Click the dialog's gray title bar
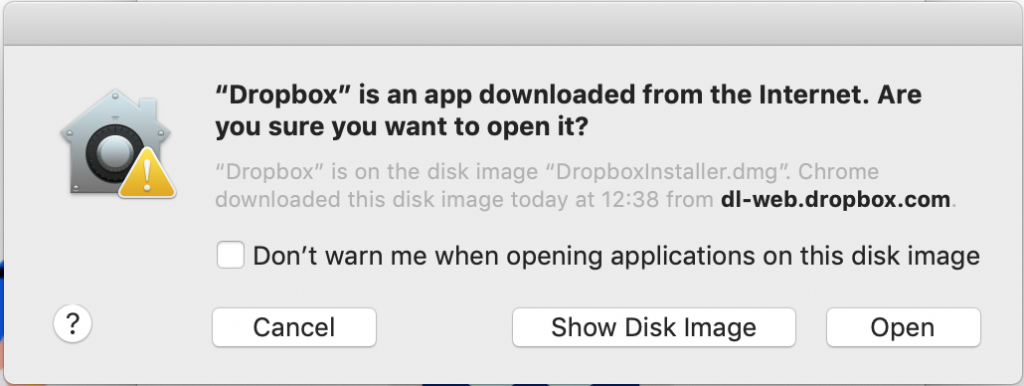 512,24
